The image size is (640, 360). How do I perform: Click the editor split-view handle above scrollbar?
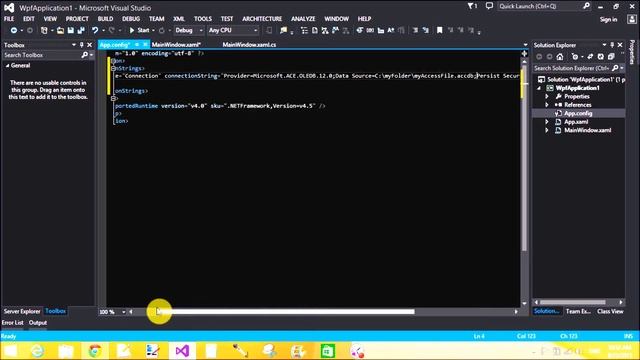click(x=524, y=53)
